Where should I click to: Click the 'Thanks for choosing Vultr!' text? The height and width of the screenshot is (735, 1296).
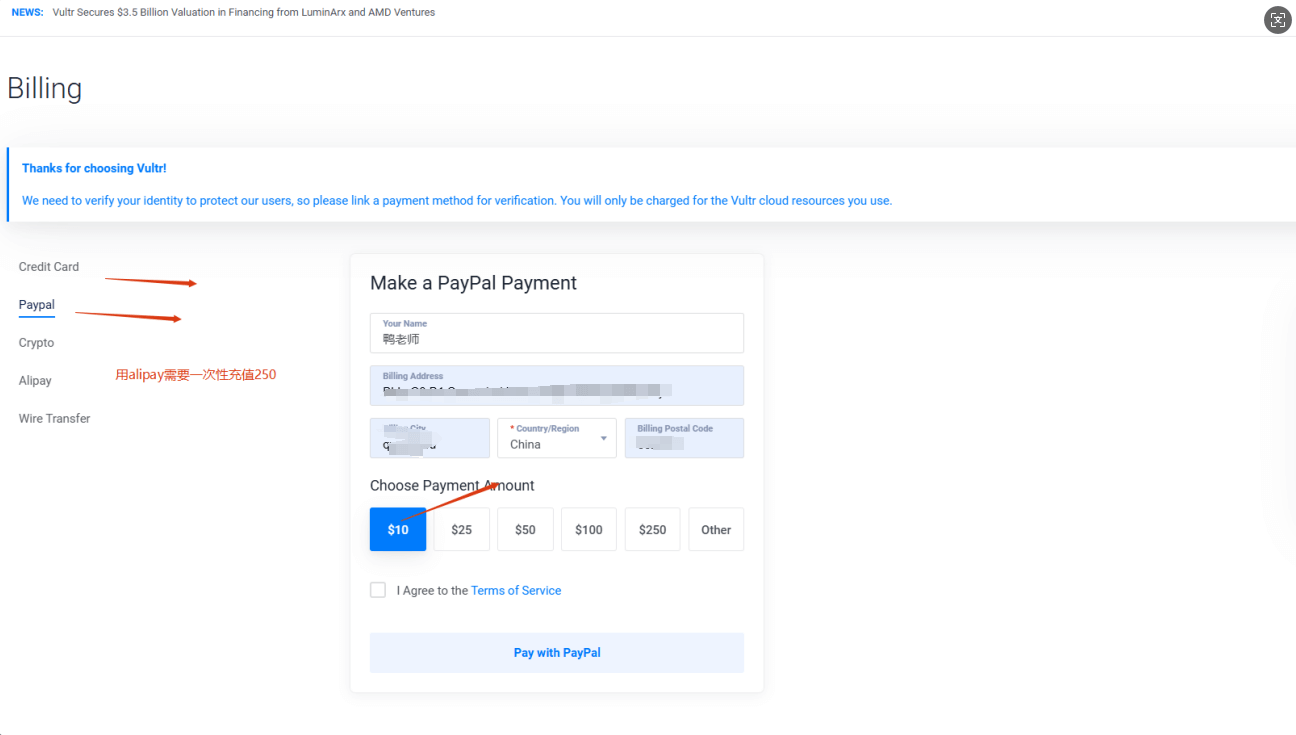tap(94, 168)
